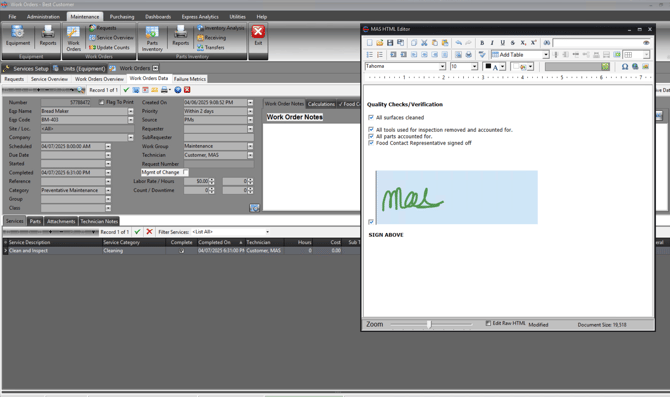Click Bold in HTML editor toolbar
Image resolution: width=670 pixels, height=397 pixels.
click(482, 43)
